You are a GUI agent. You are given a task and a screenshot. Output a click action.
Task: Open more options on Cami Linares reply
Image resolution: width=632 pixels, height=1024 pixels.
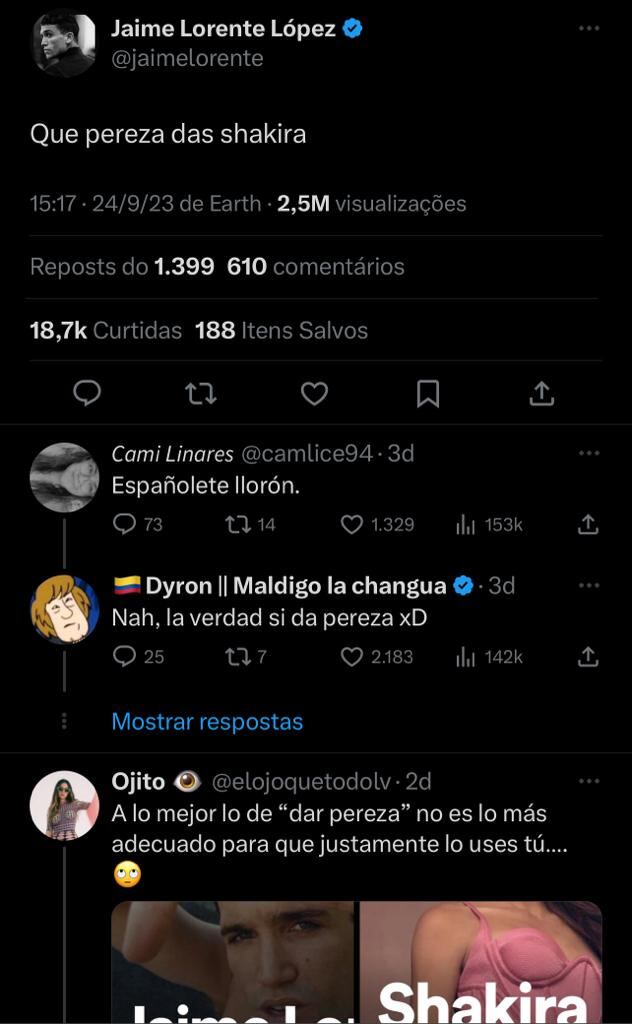pos(589,453)
